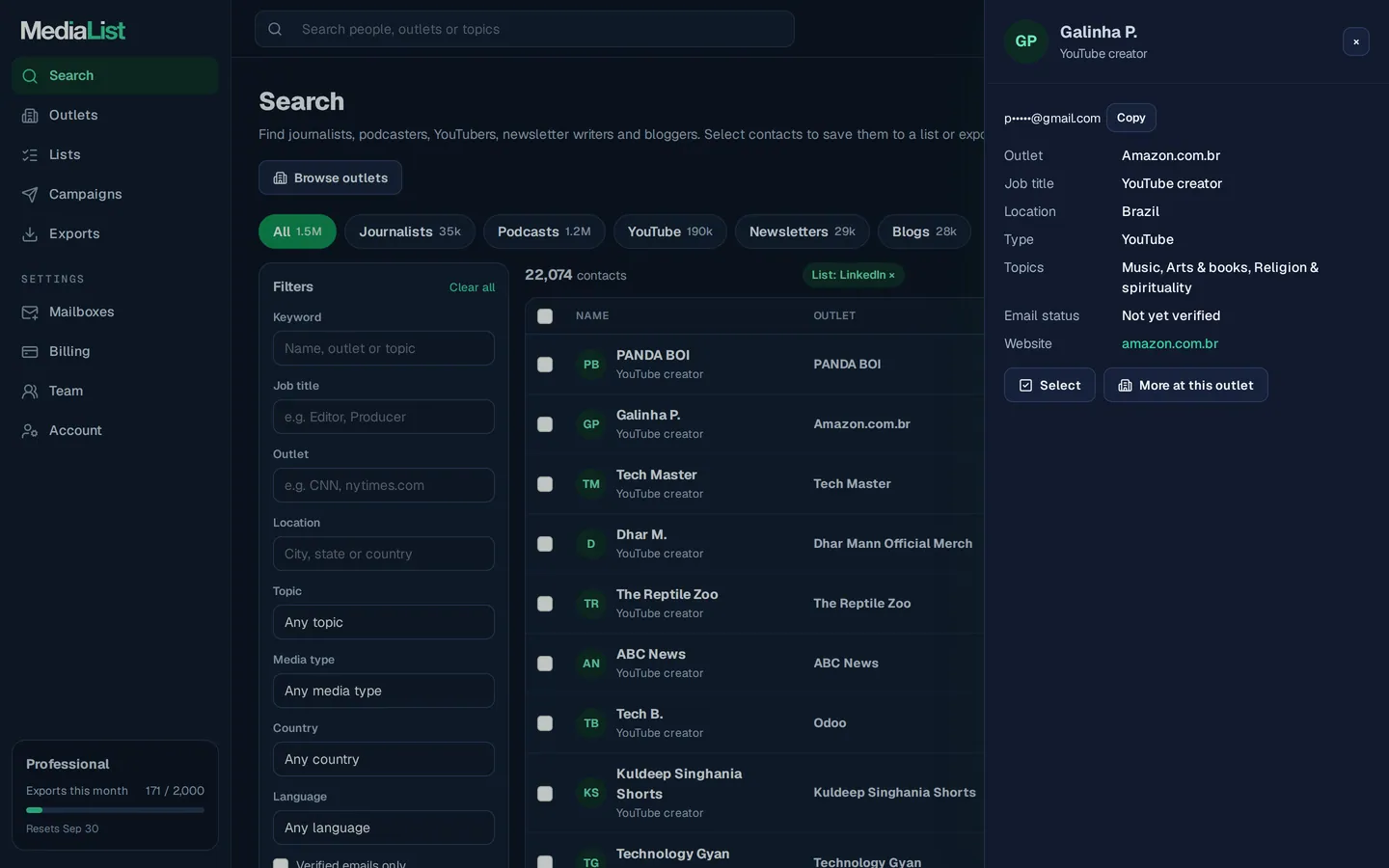Open Lists via its list icon
Screen dimensions: 1389x868
pos(30,155)
